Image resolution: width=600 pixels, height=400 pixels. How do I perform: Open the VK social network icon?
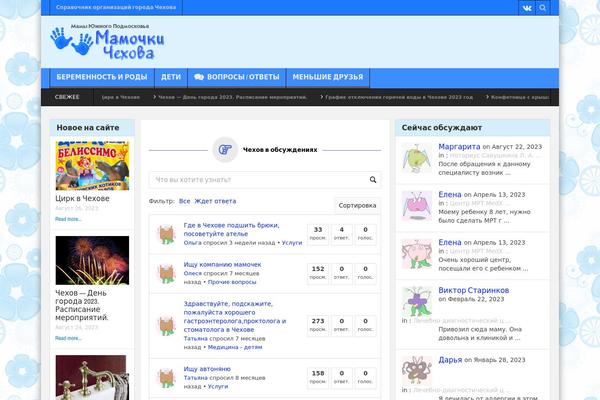(x=527, y=8)
